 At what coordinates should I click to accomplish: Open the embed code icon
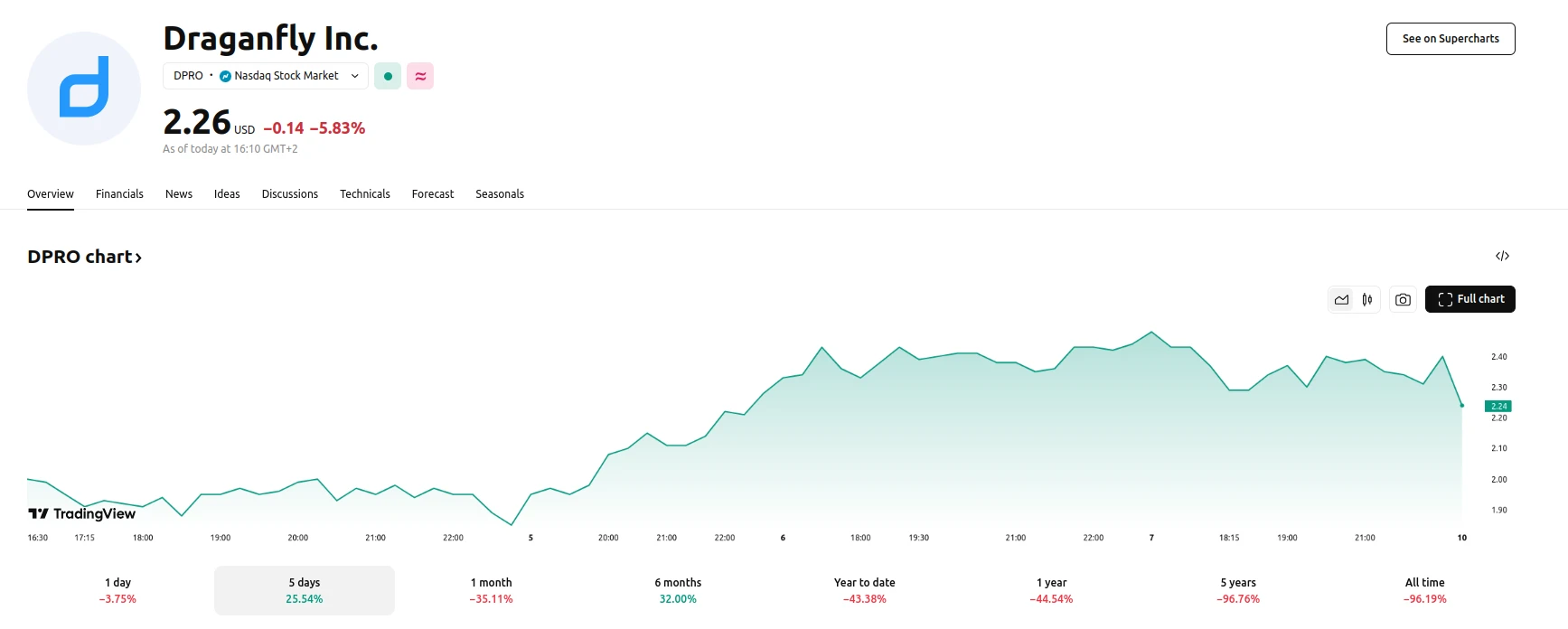[x=1502, y=257]
